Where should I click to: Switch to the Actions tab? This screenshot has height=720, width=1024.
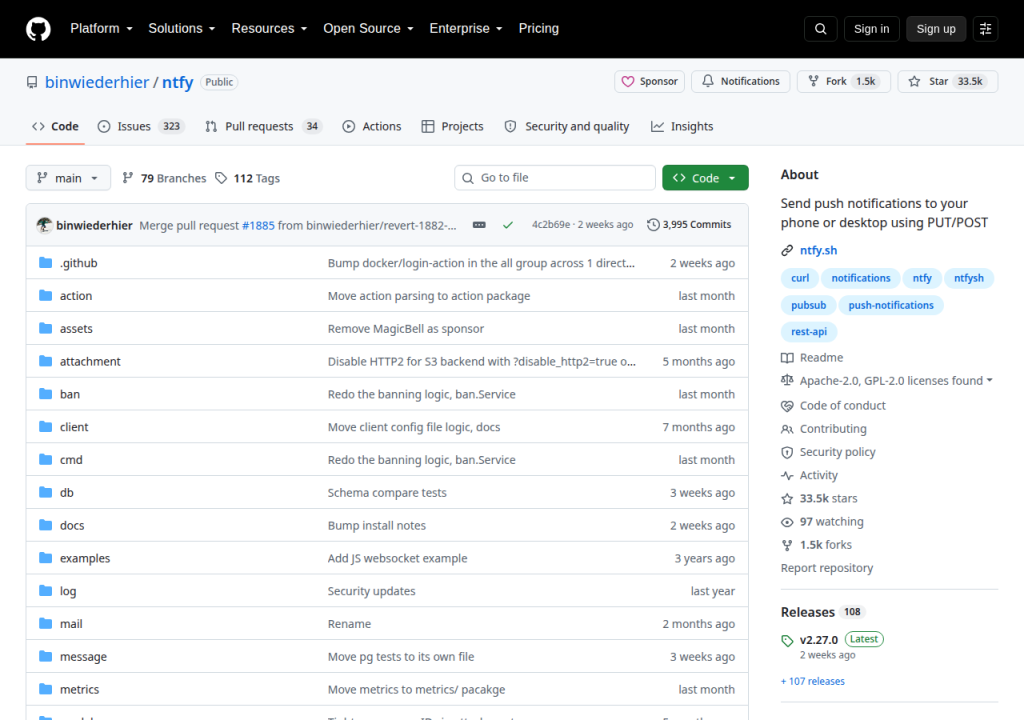(372, 126)
